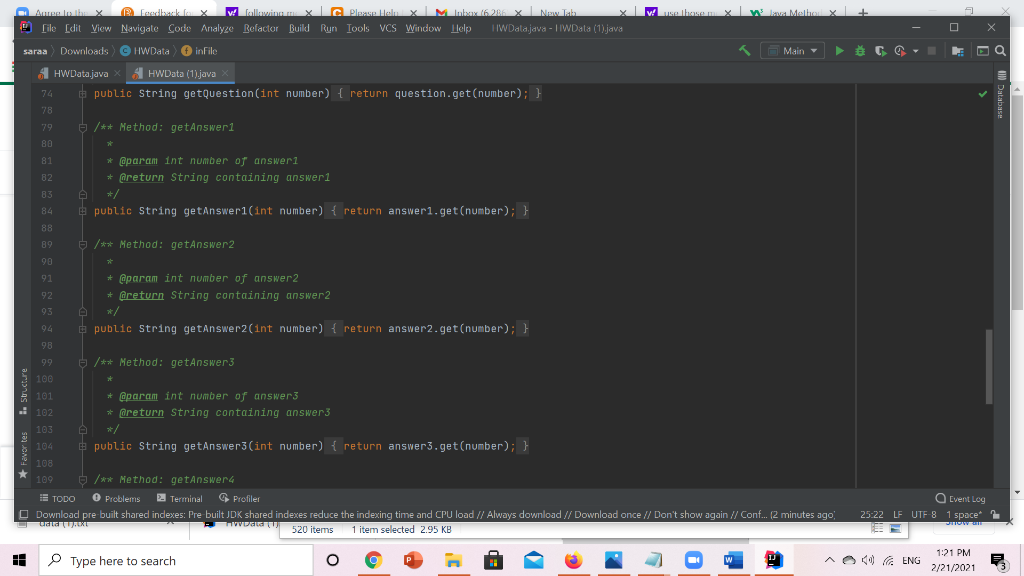The width and height of the screenshot is (1024, 576).
Task: Click the Profile run clock icon
Action: [900, 50]
